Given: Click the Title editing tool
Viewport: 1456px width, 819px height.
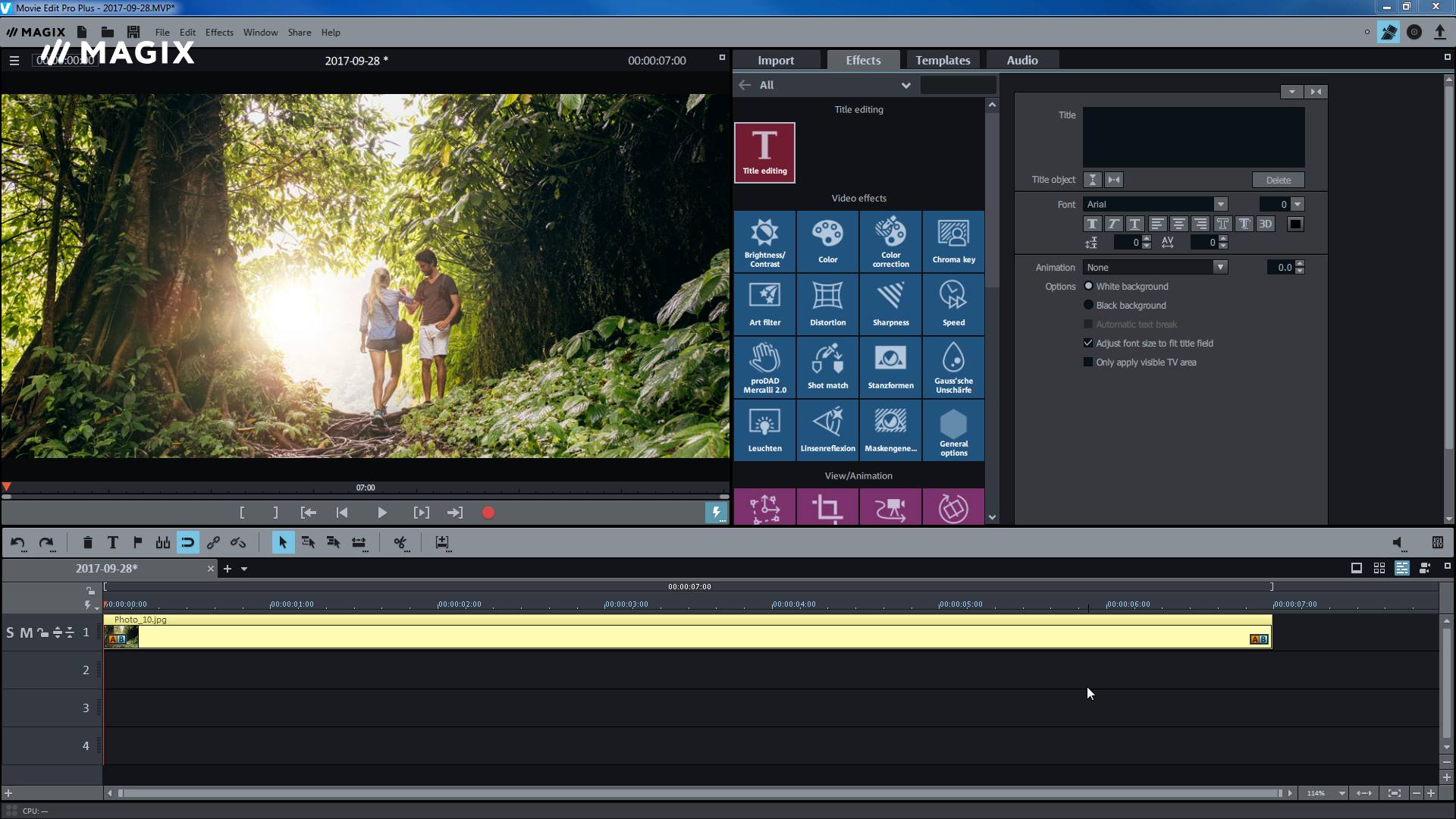Looking at the screenshot, I should point(764,152).
